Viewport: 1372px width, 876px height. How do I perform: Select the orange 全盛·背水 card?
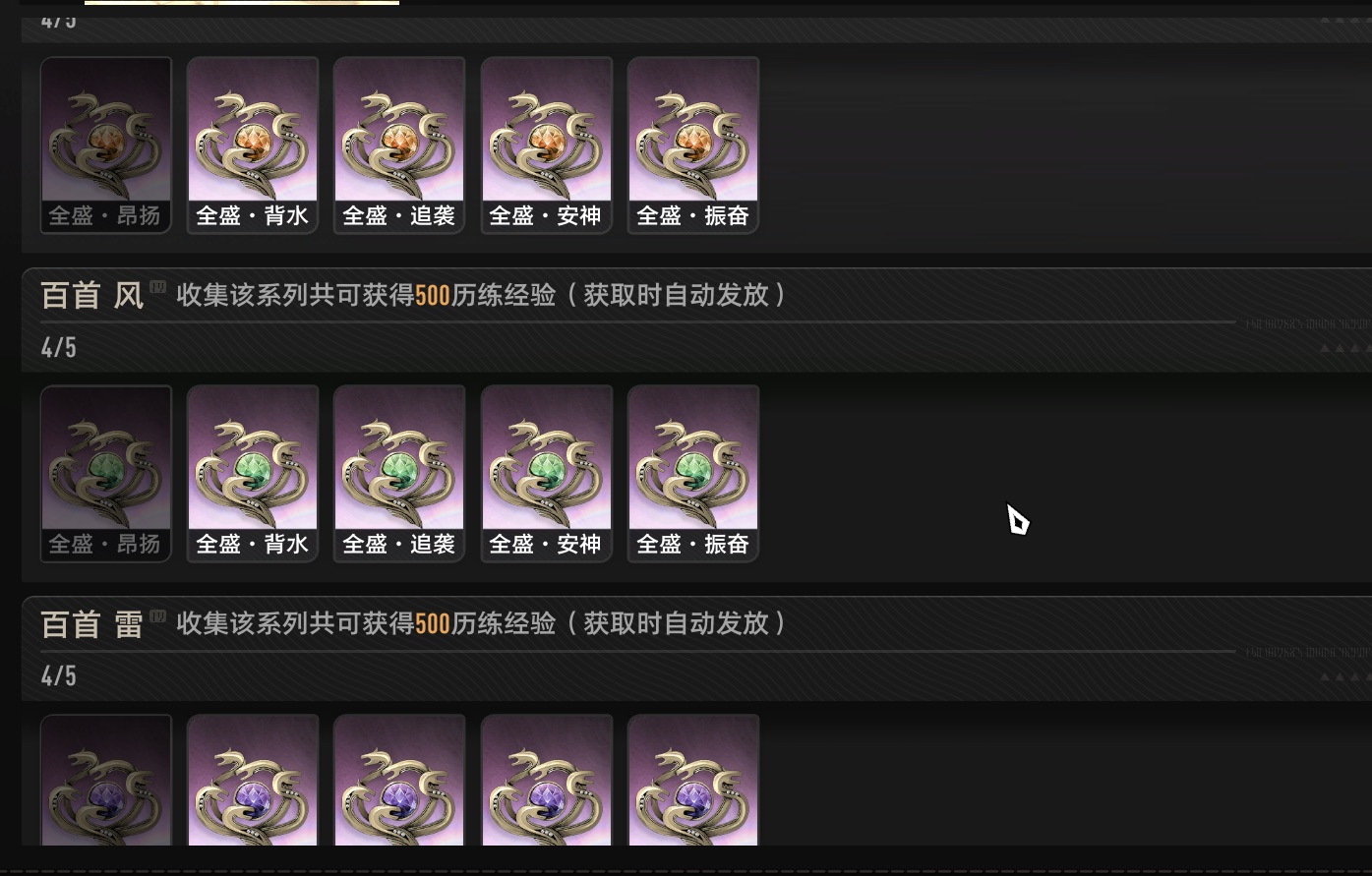[x=253, y=146]
